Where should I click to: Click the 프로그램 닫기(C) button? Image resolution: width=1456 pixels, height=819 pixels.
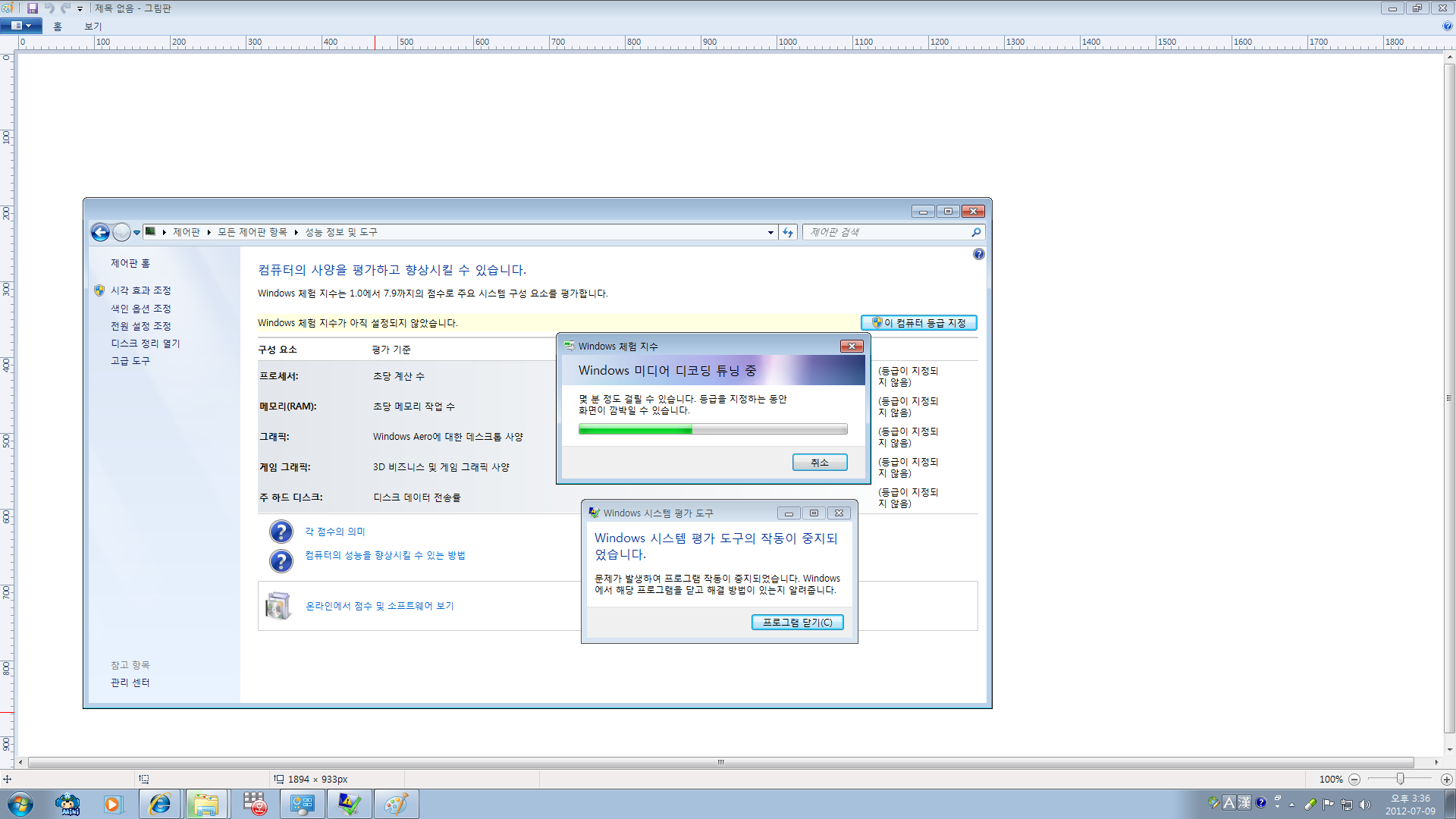(797, 623)
